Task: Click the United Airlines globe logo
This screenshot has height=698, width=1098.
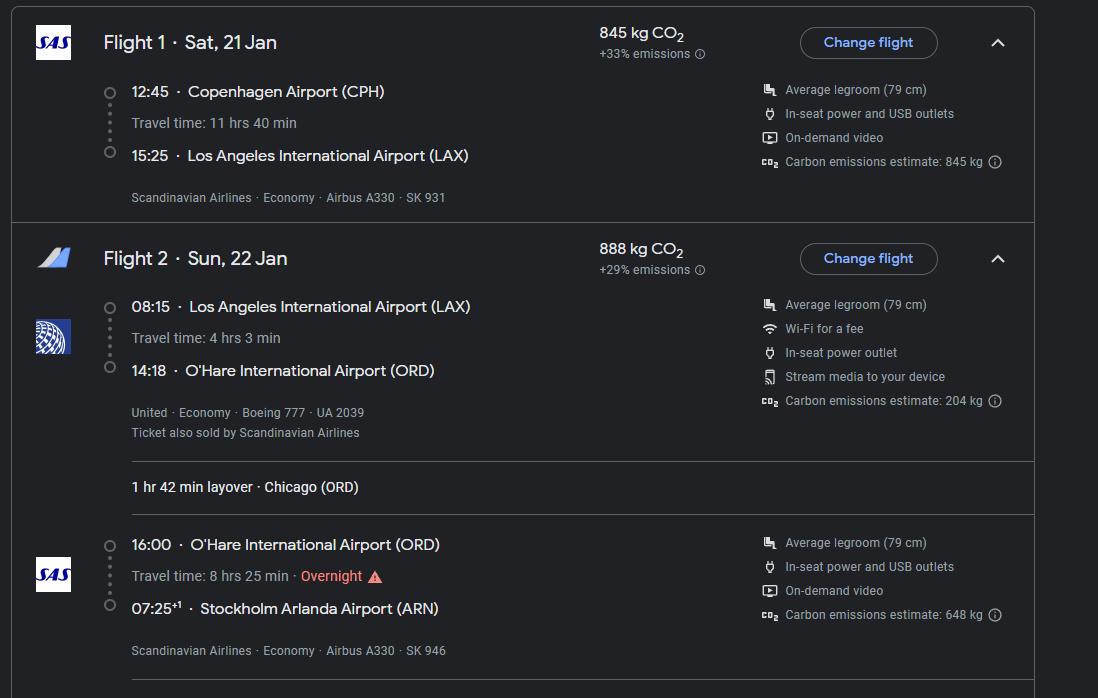Action: tap(53, 337)
